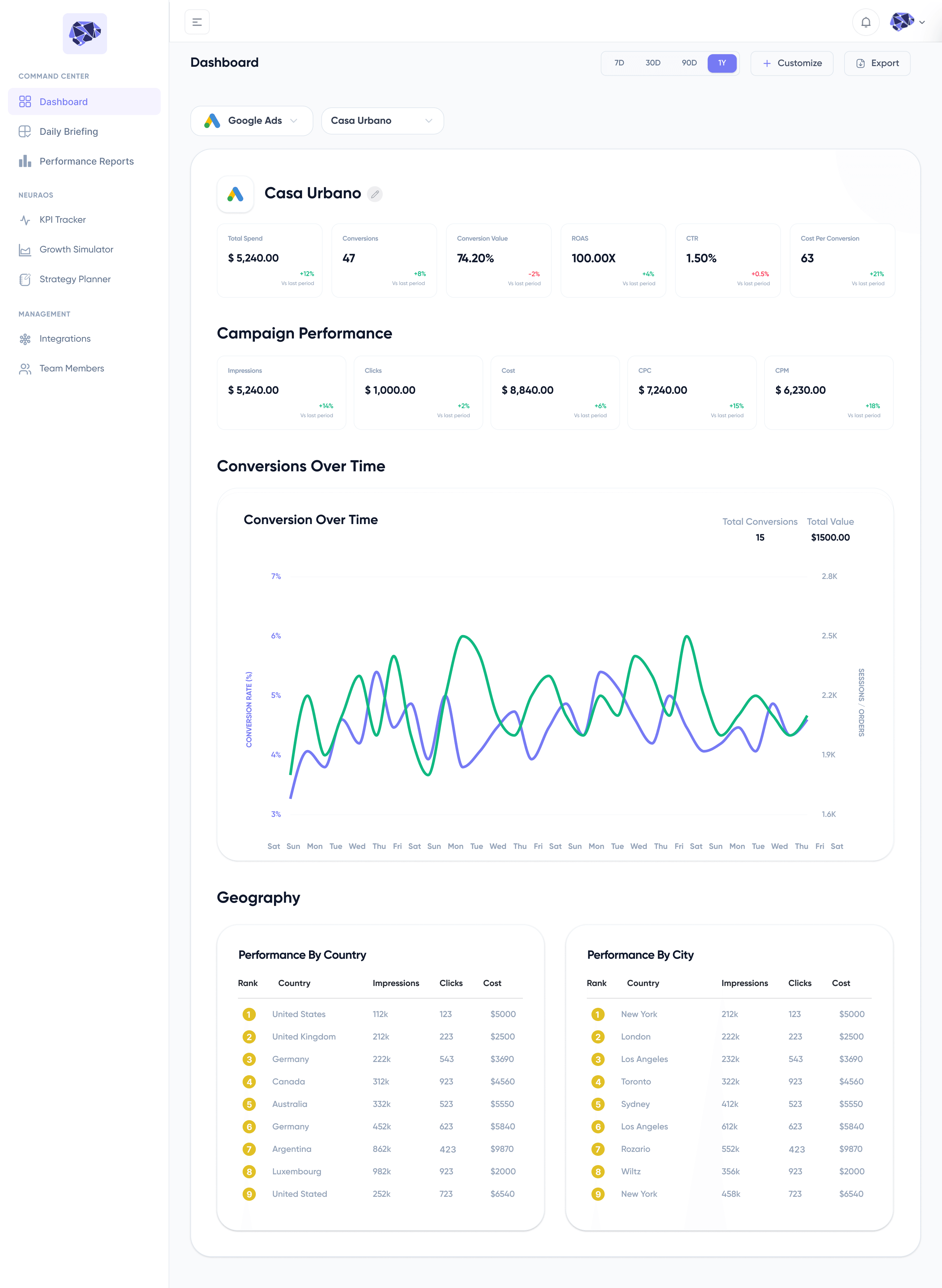The image size is (942, 1288).
Task: Click the Strategy Planner notebook icon
Action: coord(25,279)
